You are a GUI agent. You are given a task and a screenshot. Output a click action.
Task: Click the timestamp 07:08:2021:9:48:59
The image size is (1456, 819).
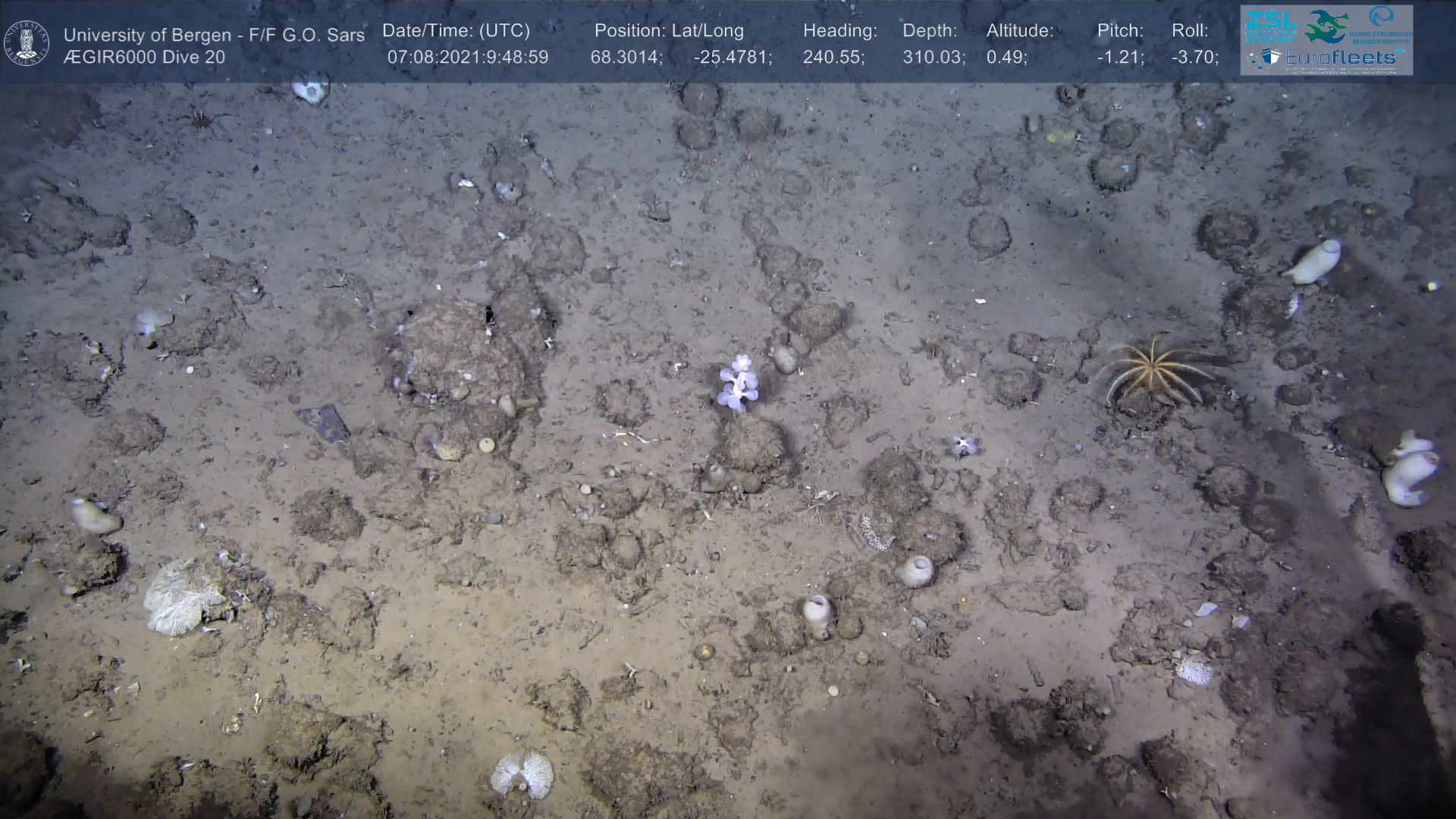coord(467,58)
